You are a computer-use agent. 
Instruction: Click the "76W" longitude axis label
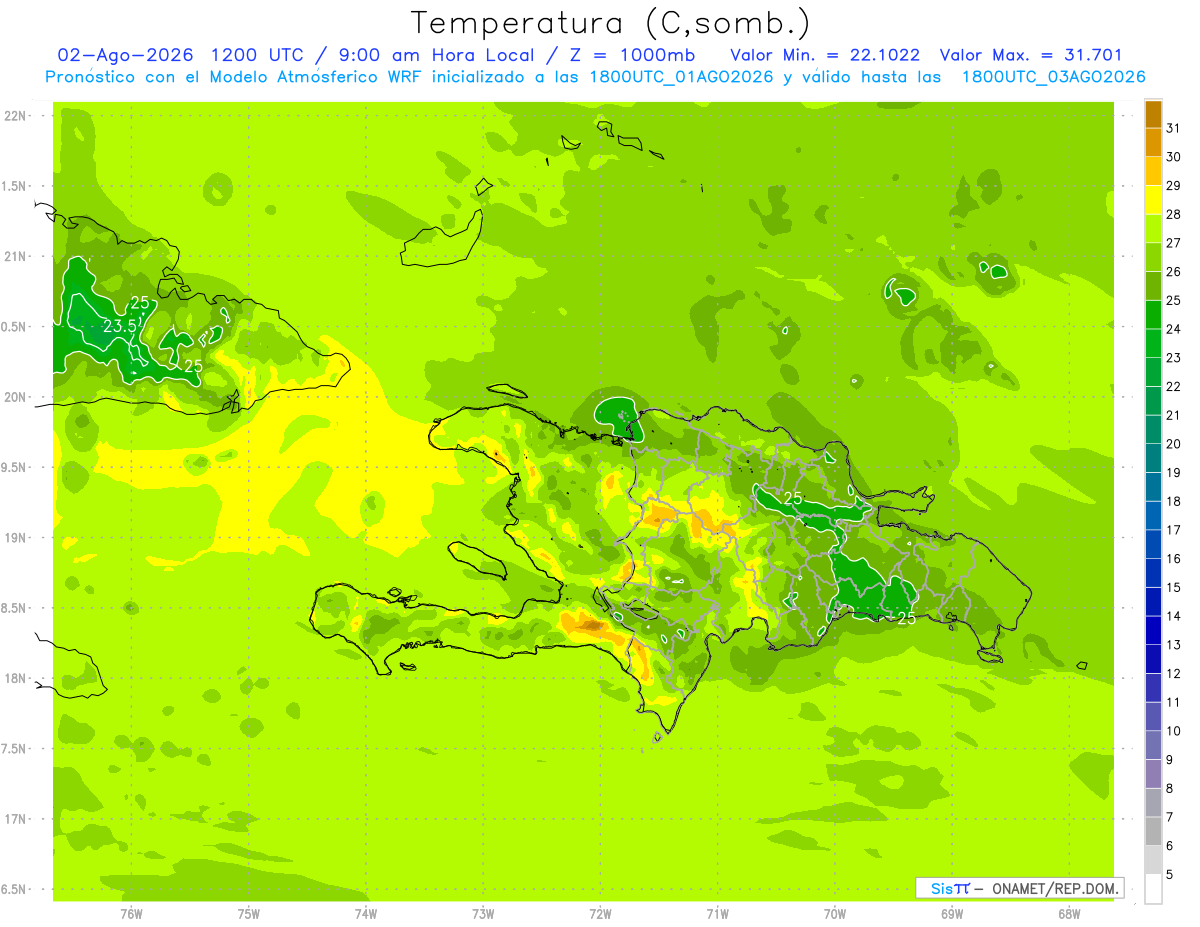[x=131, y=913]
